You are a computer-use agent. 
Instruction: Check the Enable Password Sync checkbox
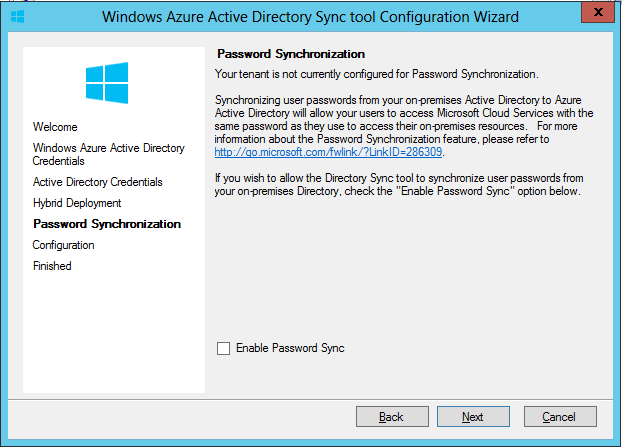point(224,348)
